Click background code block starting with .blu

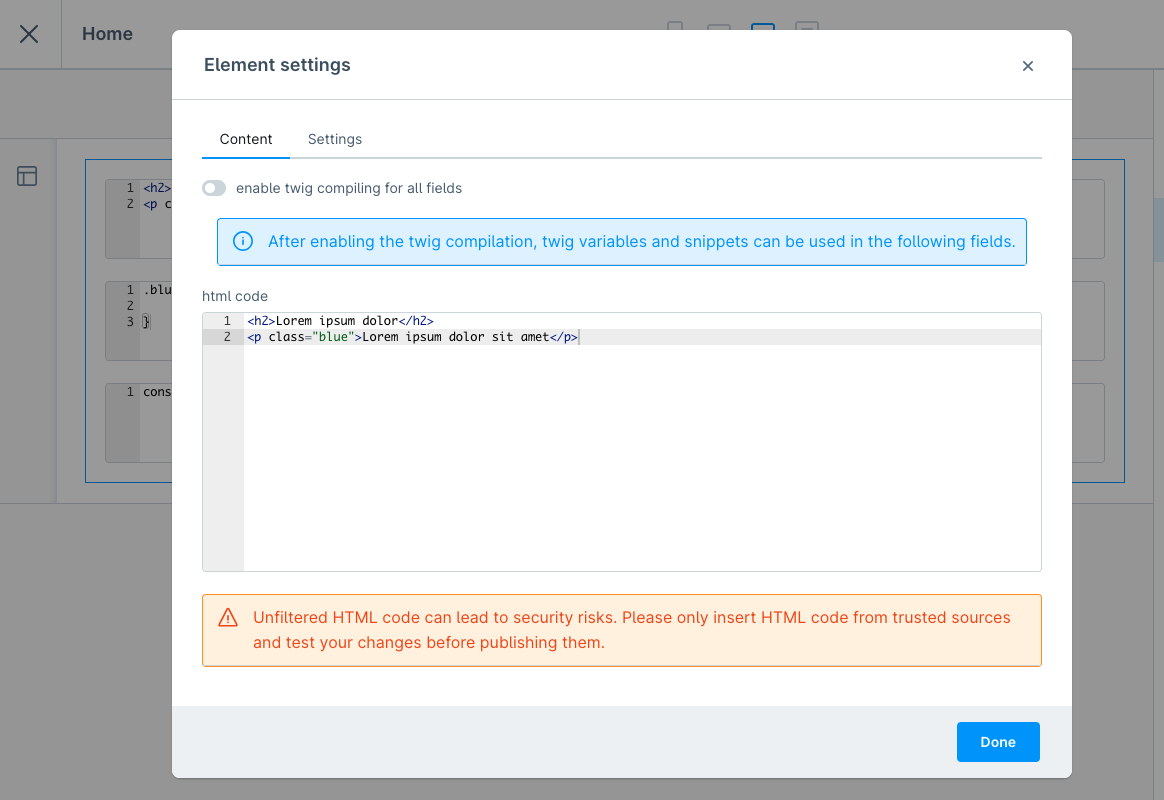pyautogui.click(x=140, y=320)
